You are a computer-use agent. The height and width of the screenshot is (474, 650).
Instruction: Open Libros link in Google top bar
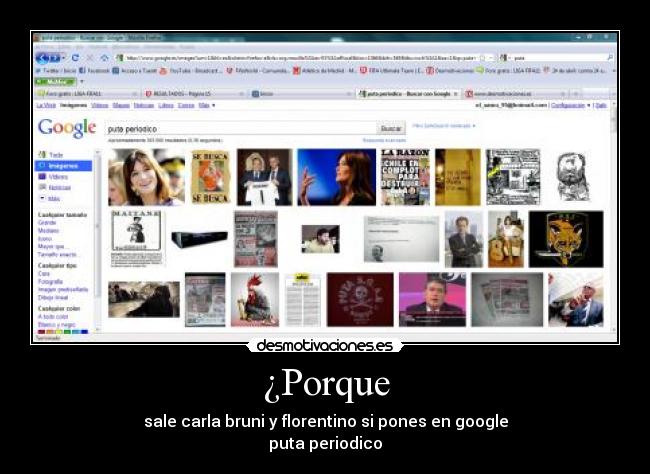click(166, 106)
